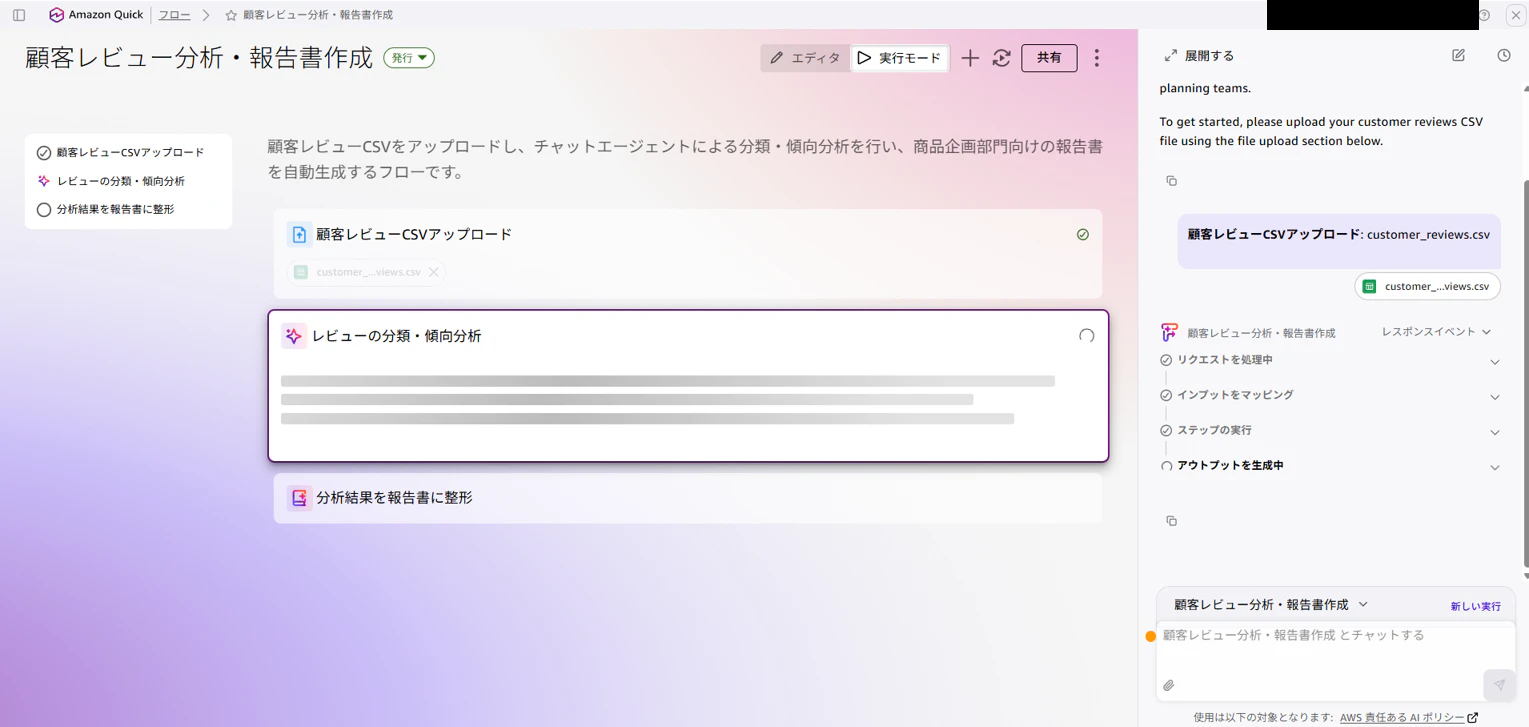This screenshot has width=1529, height=727.
Task: Open the 発行 dropdown
Action: click(409, 58)
